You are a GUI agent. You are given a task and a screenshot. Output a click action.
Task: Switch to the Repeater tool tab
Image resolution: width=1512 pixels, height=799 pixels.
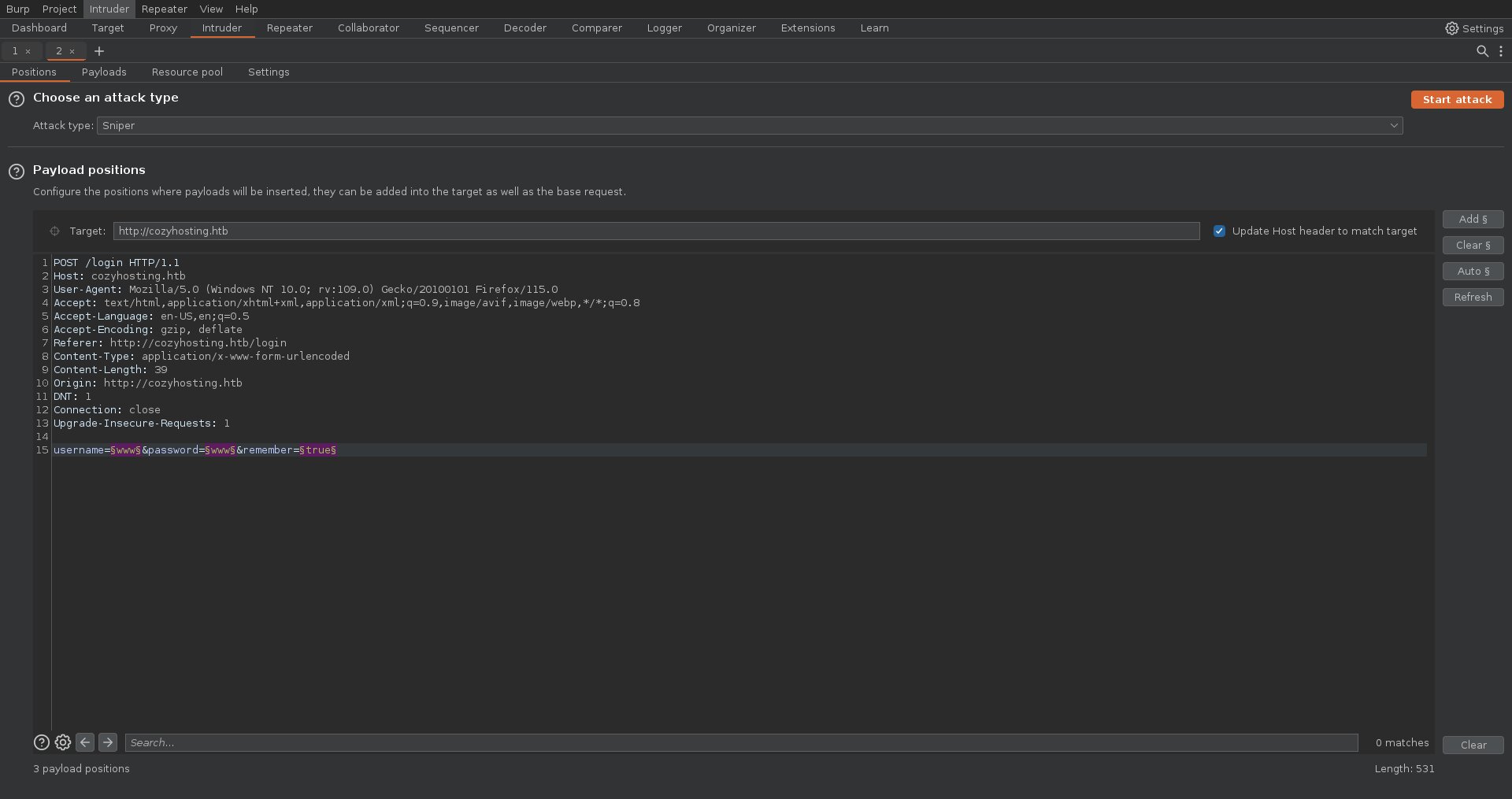pos(290,28)
